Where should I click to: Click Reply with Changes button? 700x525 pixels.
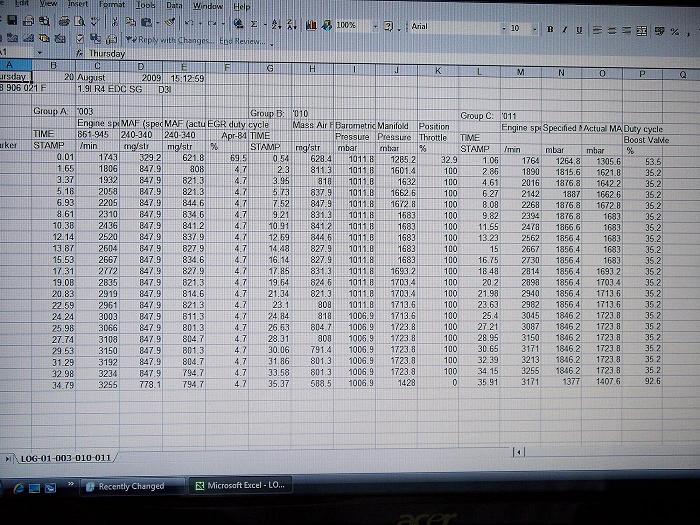[172, 40]
